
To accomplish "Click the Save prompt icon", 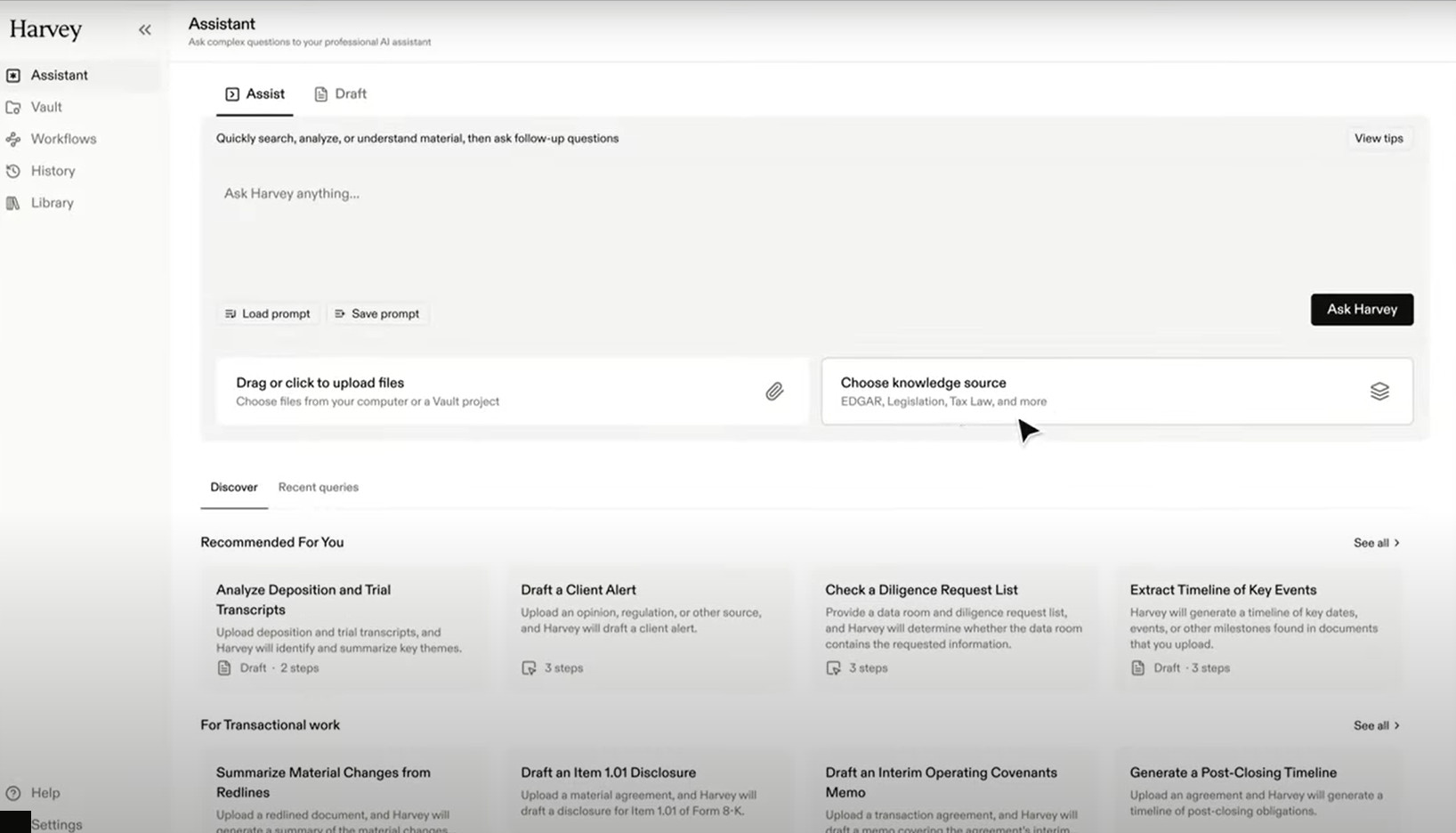I will 340,314.
